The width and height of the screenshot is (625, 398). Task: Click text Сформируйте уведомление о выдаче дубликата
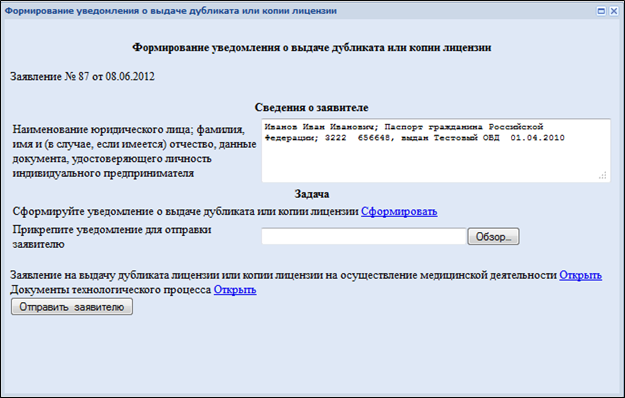[x=185, y=212]
